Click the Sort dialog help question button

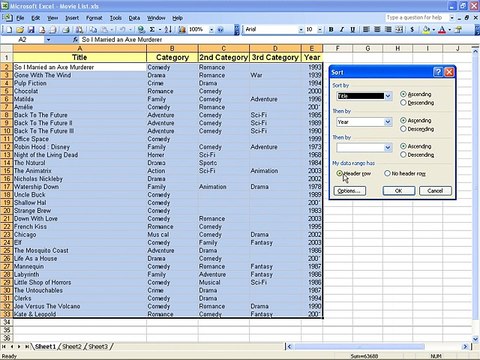(438, 72)
